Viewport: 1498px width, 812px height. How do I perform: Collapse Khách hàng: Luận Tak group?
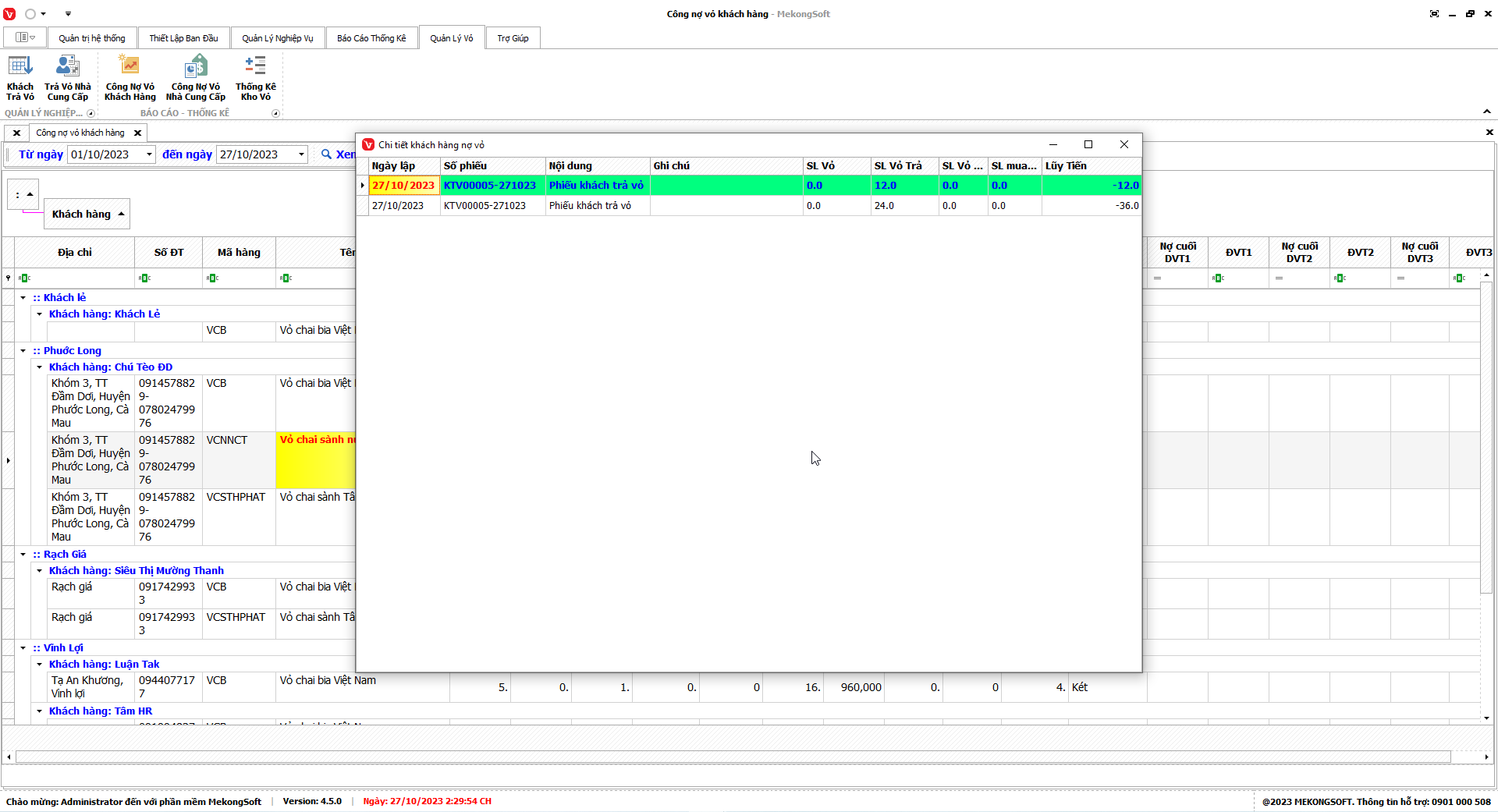(40, 665)
